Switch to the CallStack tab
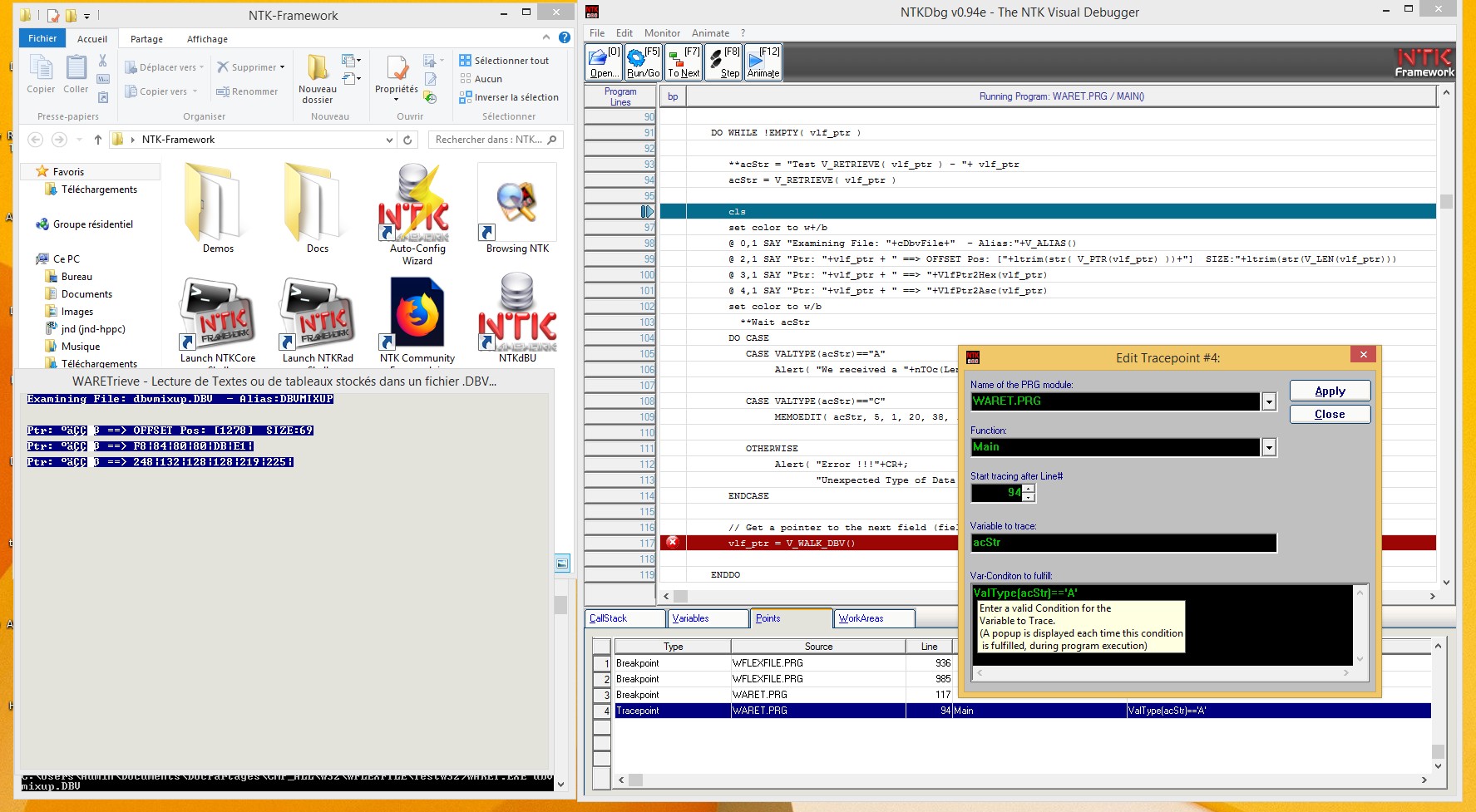1476x812 pixels. [625, 618]
